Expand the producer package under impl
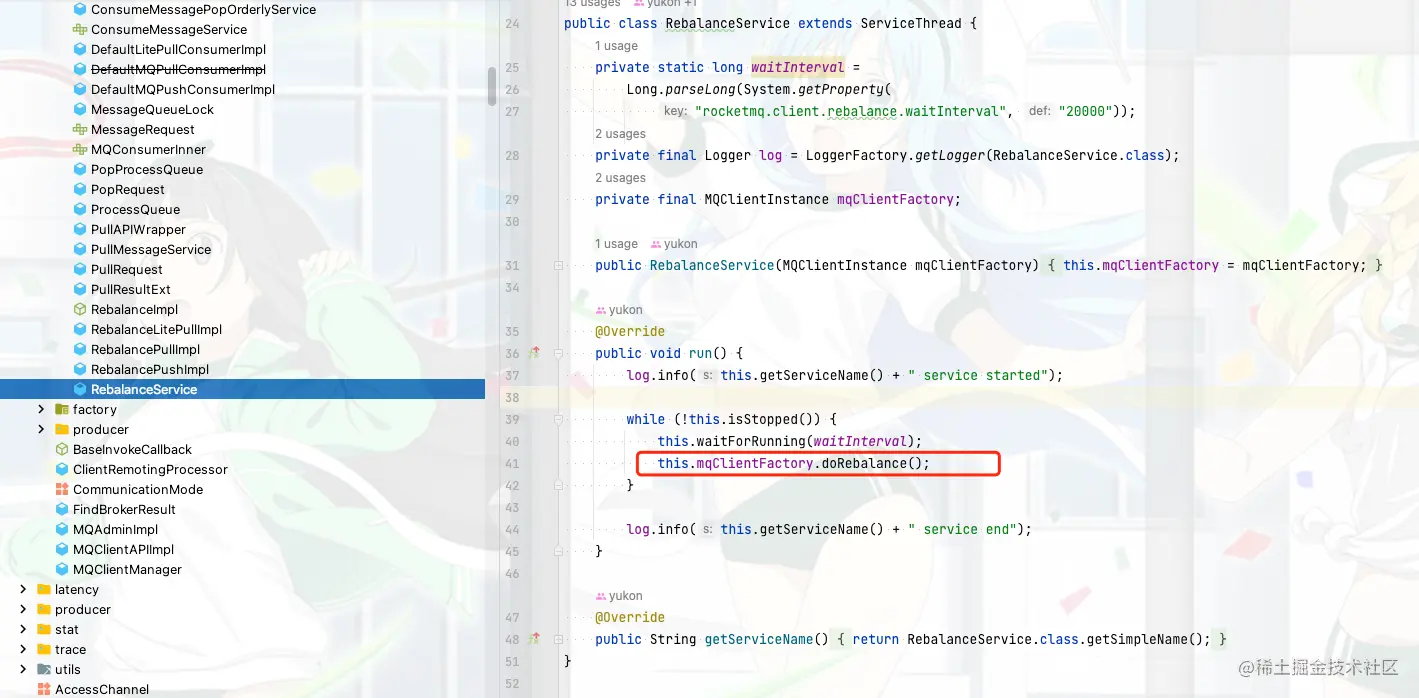The image size is (1419, 698). 41,429
